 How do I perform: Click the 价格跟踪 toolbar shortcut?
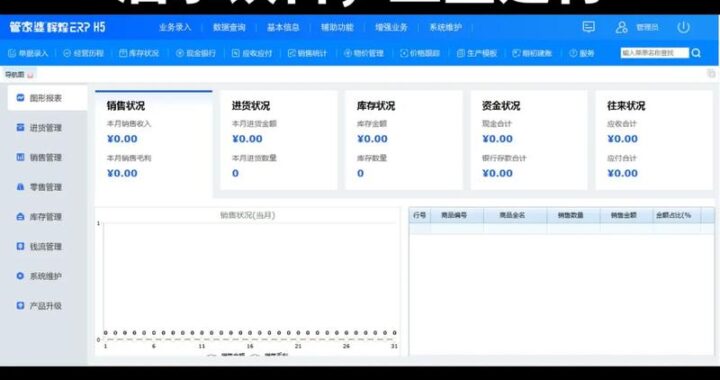point(420,53)
